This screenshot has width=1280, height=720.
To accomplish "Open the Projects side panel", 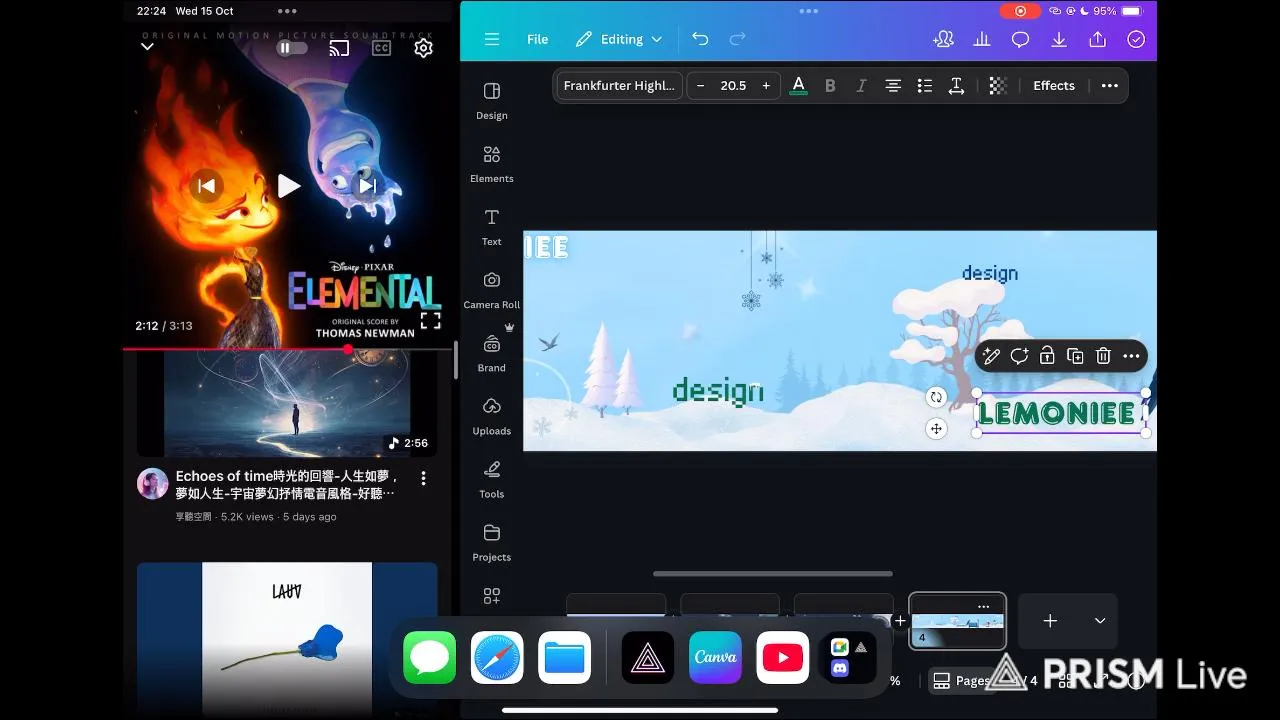I will click(x=492, y=542).
